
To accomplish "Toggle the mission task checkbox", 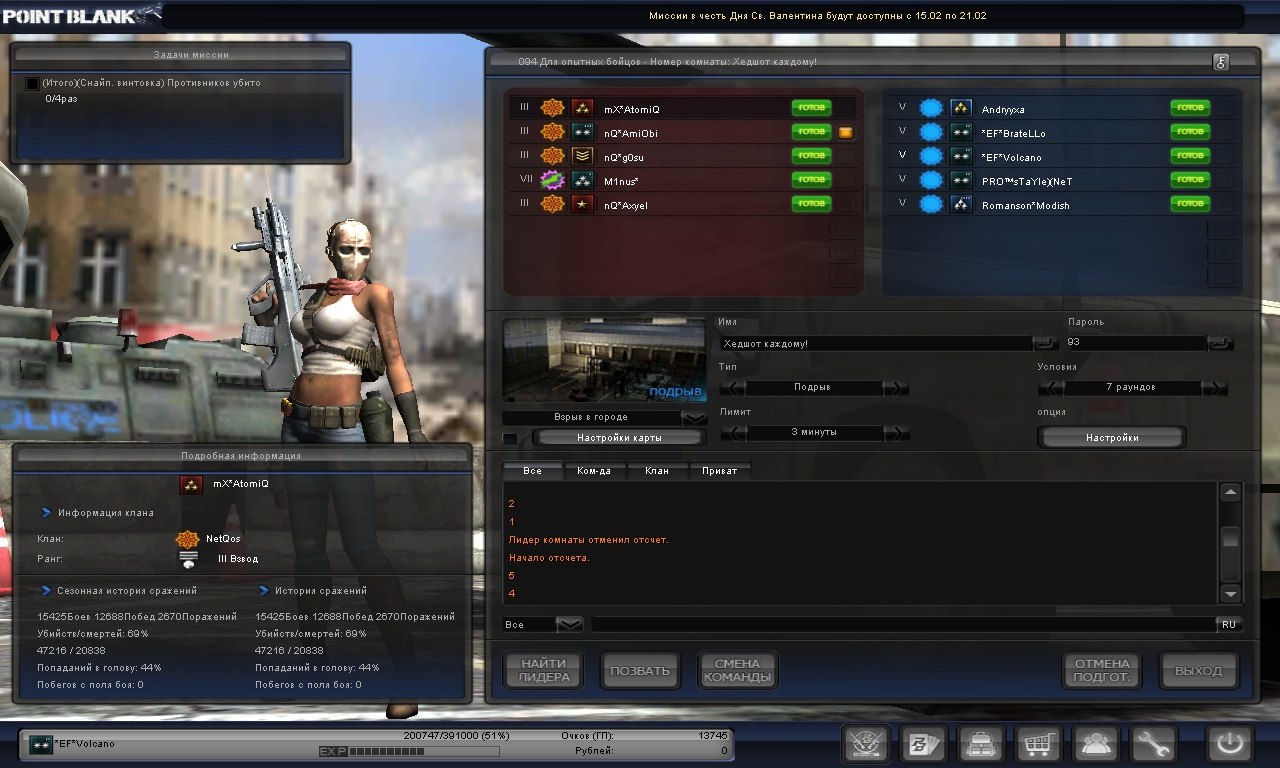I will coord(32,84).
